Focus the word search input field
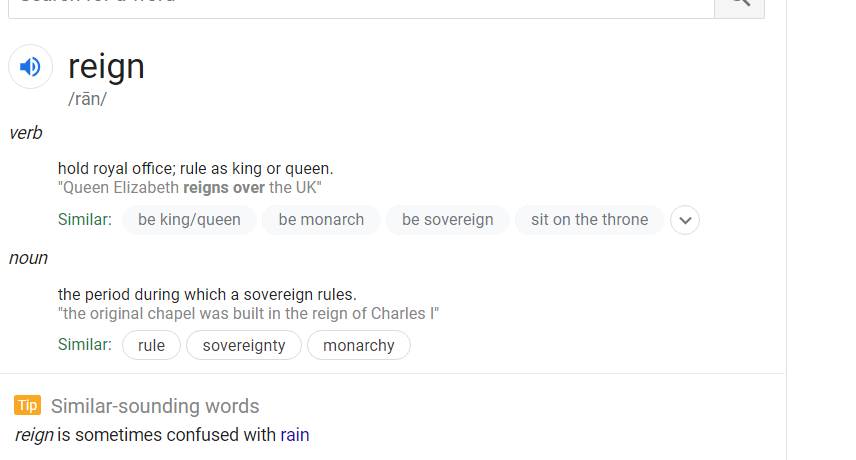 click(361, 5)
